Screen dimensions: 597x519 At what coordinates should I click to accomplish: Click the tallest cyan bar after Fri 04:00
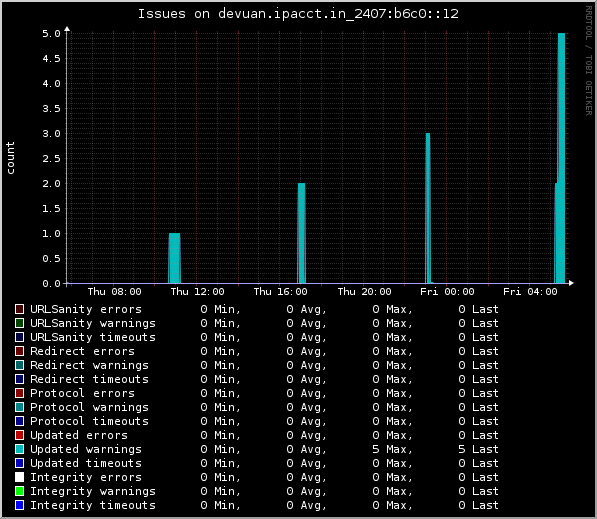561,158
